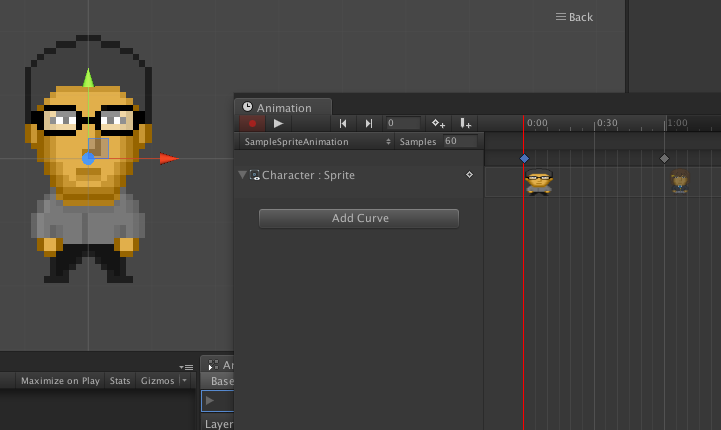Image resolution: width=721 pixels, height=430 pixels.
Task: Select the brown-haired sprite thumbnail at 1:00
Action: click(x=680, y=181)
